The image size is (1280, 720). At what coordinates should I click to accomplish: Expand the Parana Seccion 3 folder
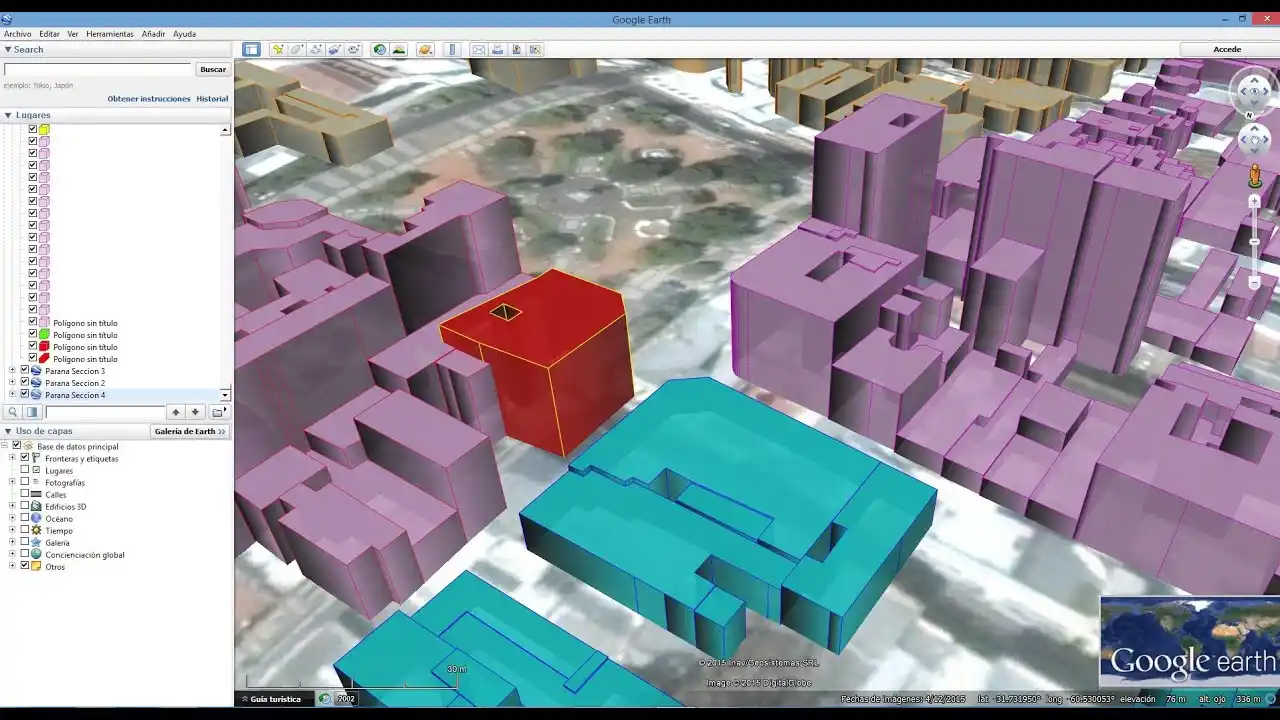pos(12,371)
